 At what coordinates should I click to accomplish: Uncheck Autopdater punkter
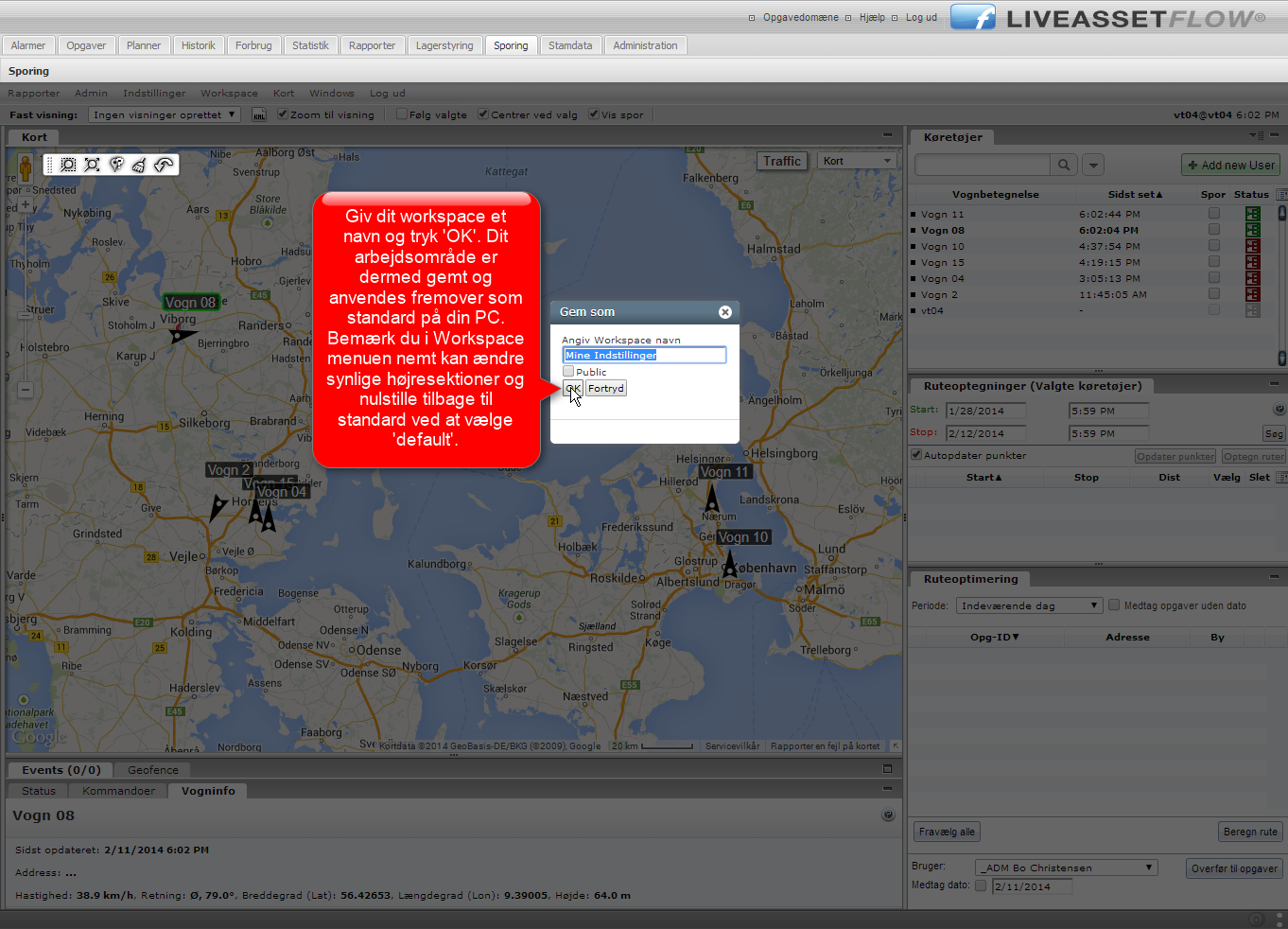coord(916,455)
